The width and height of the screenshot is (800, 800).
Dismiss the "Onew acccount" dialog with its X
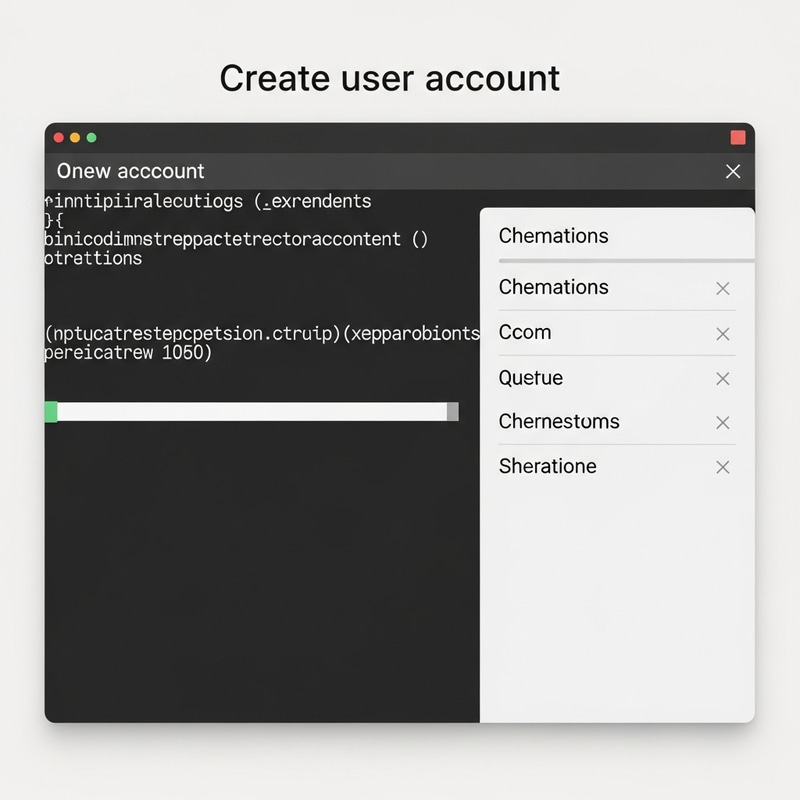(732, 171)
